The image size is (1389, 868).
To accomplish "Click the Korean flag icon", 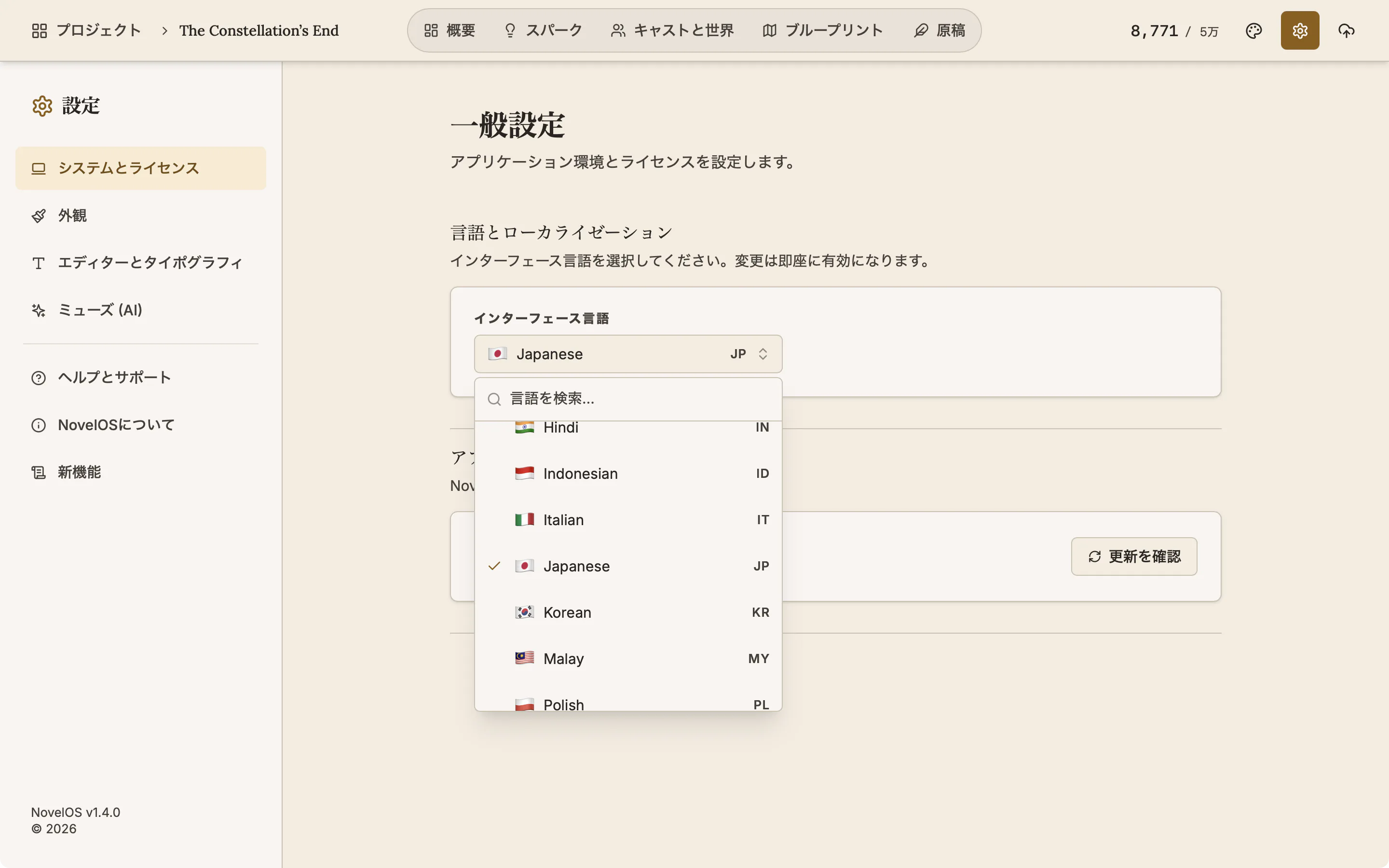I will 524,612.
